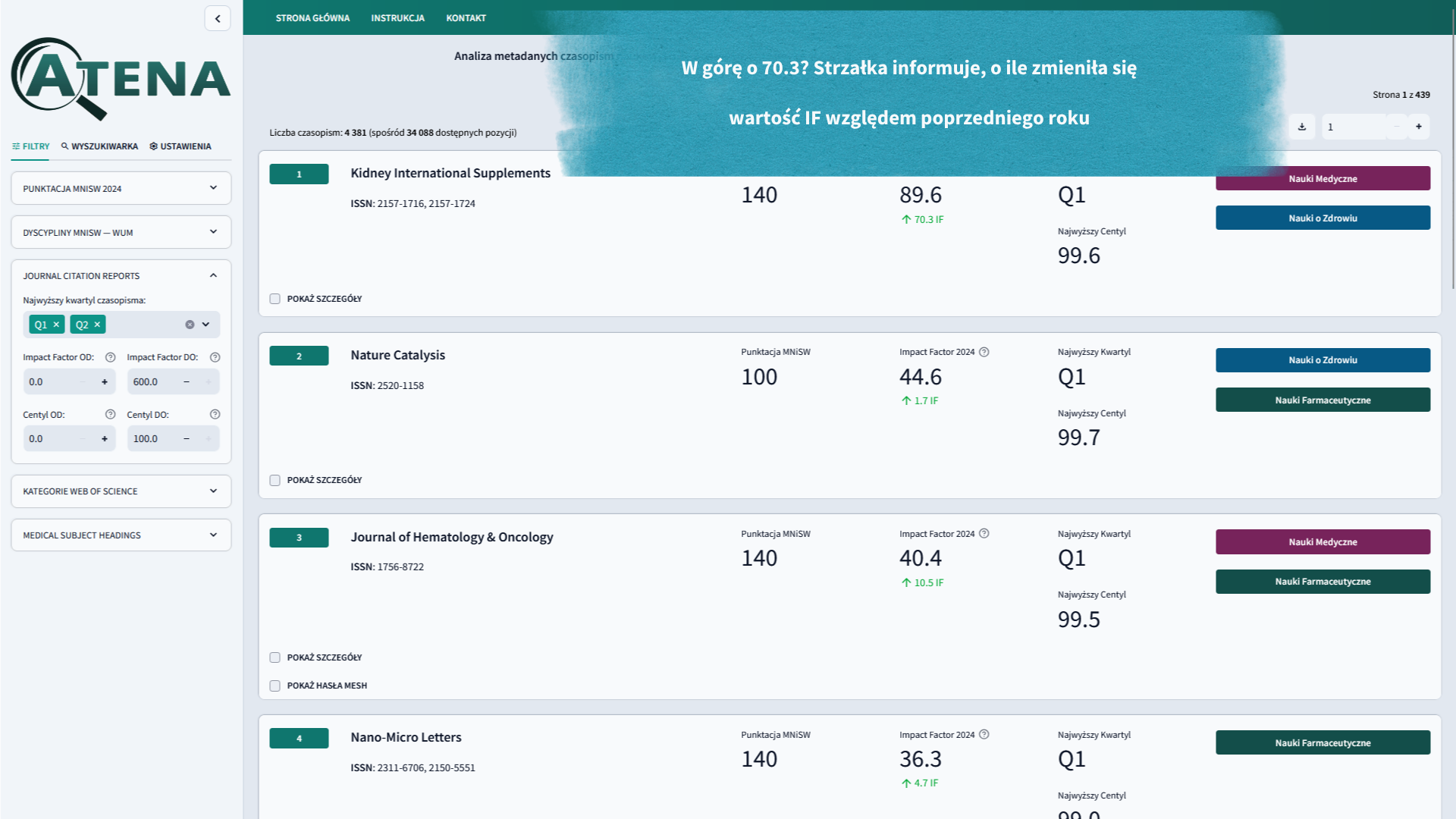
Task: Expand KATEGORIE WEB OF SCIENCE filter
Action: coord(121,491)
